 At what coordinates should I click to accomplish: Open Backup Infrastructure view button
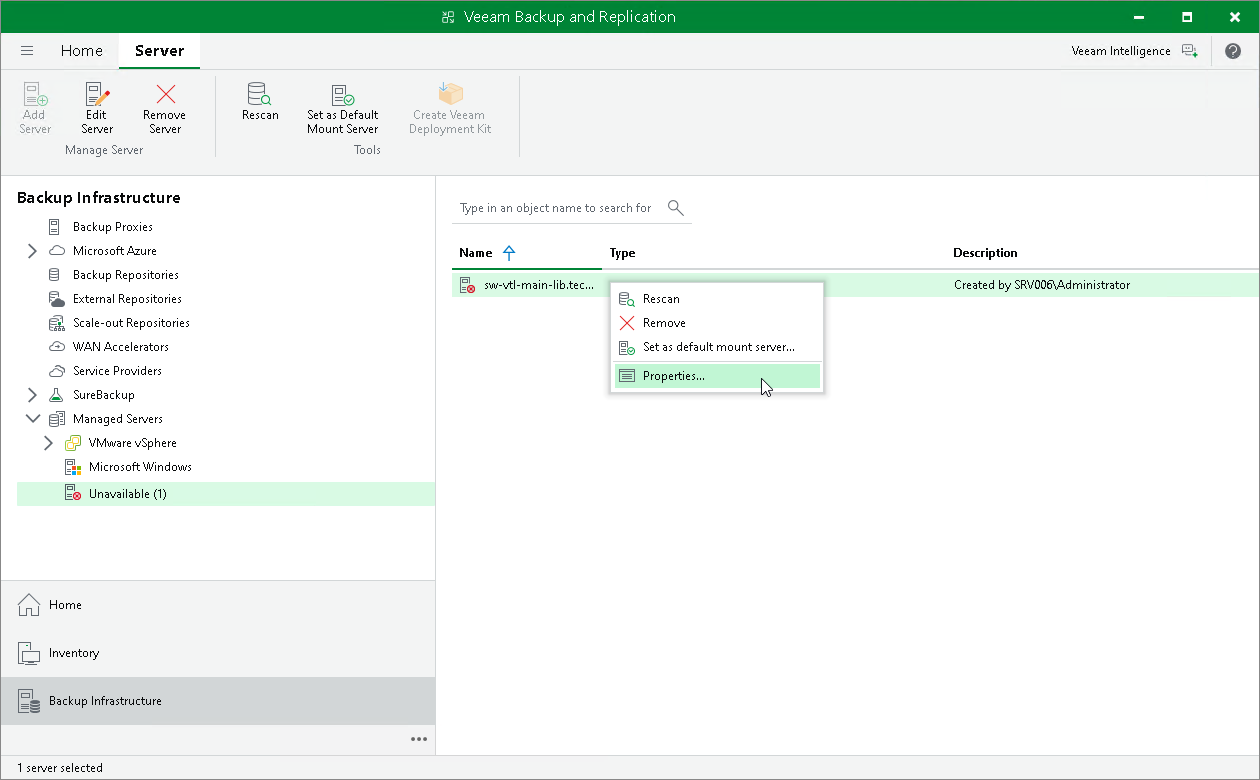coord(218,701)
